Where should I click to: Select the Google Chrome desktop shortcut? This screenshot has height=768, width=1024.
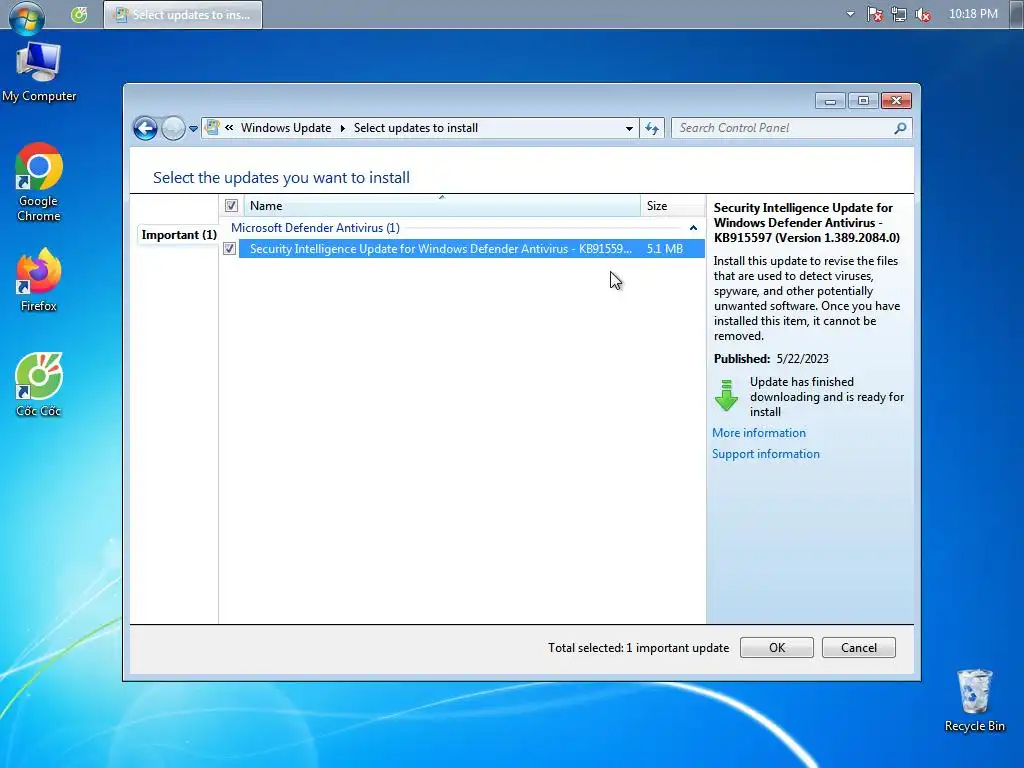[x=39, y=183]
